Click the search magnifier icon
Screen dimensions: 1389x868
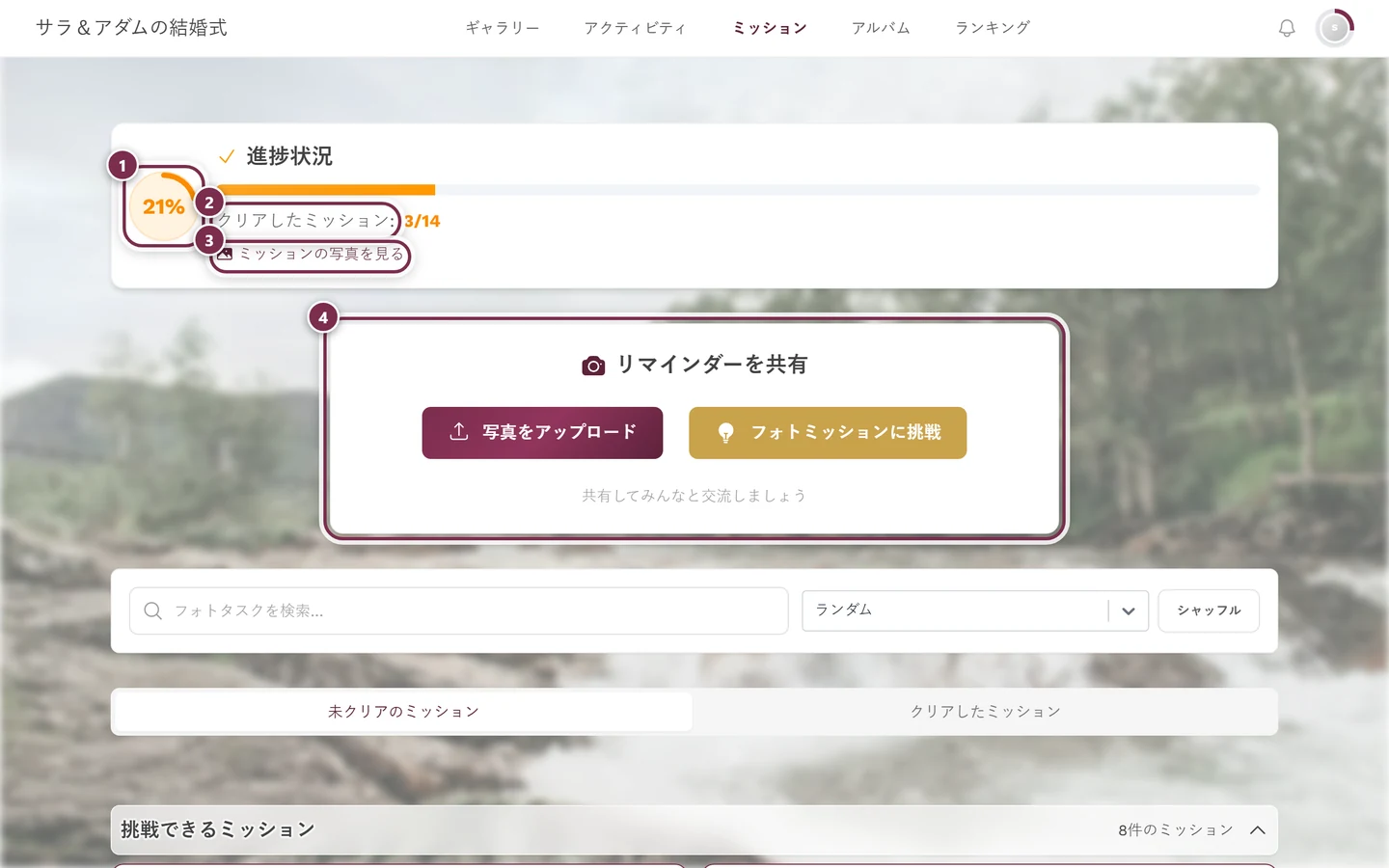coord(152,610)
